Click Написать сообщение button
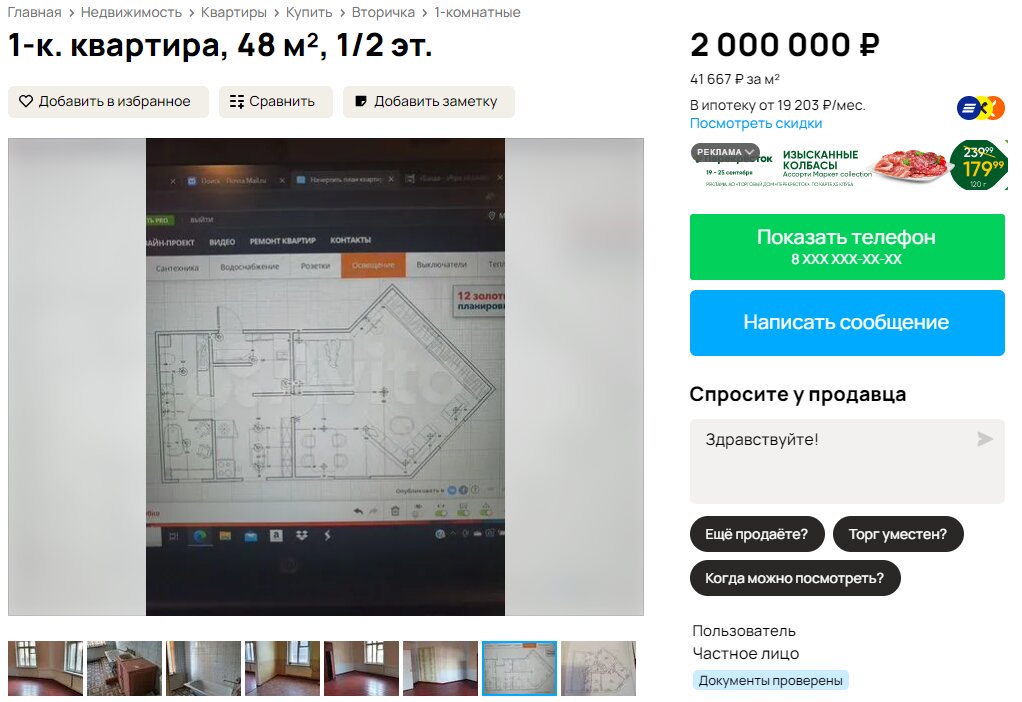 (x=847, y=323)
